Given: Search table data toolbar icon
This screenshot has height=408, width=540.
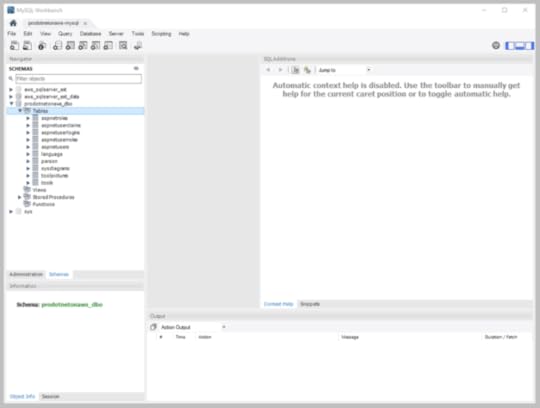Looking at the screenshot, I should [x=123, y=45].
